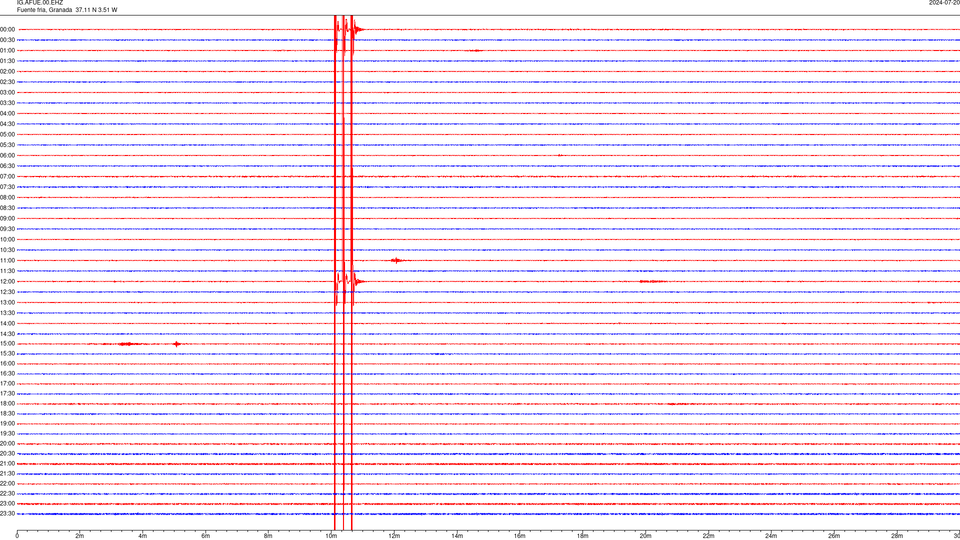Select the 15:00 time label
The height and width of the screenshot is (540, 960).
coord(7,344)
